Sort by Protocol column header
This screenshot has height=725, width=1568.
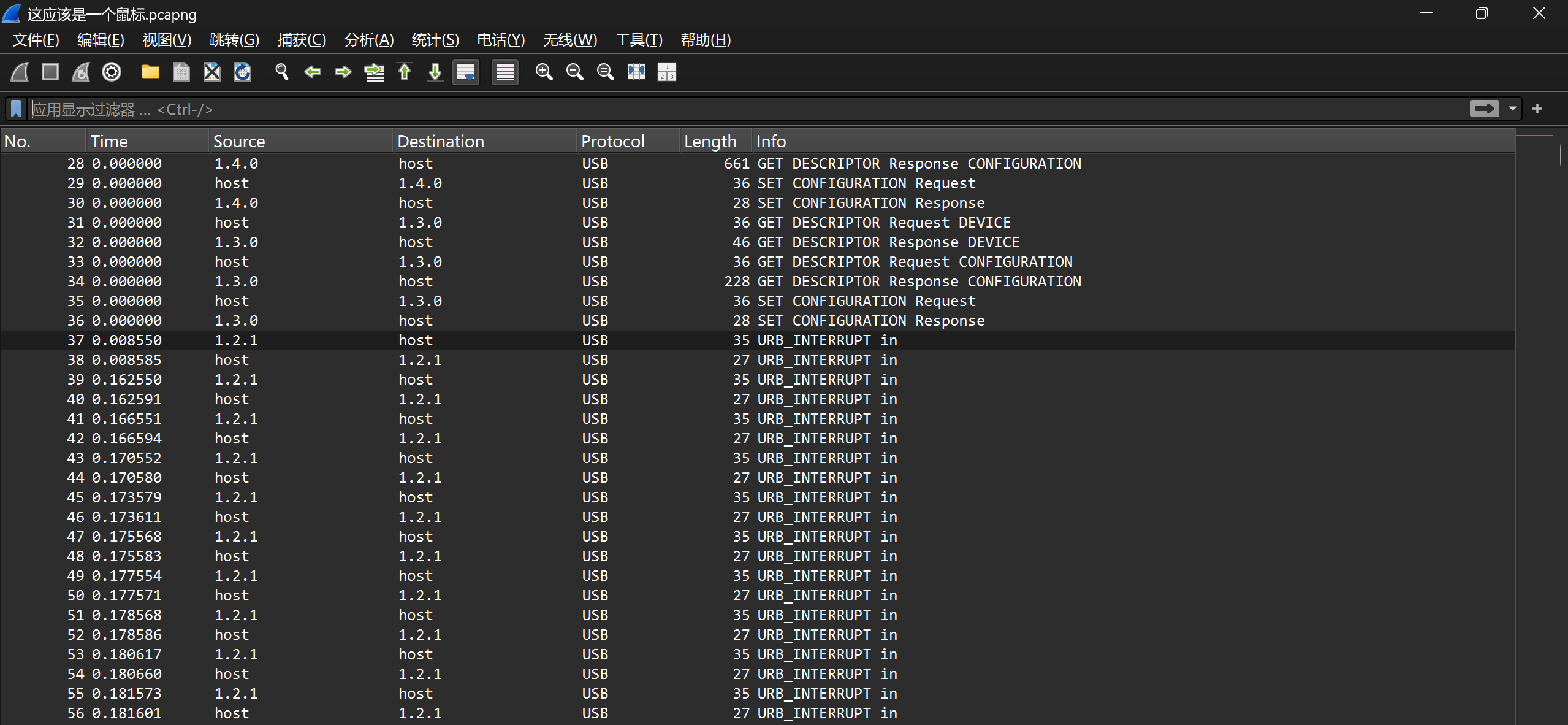pyautogui.click(x=612, y=142)
